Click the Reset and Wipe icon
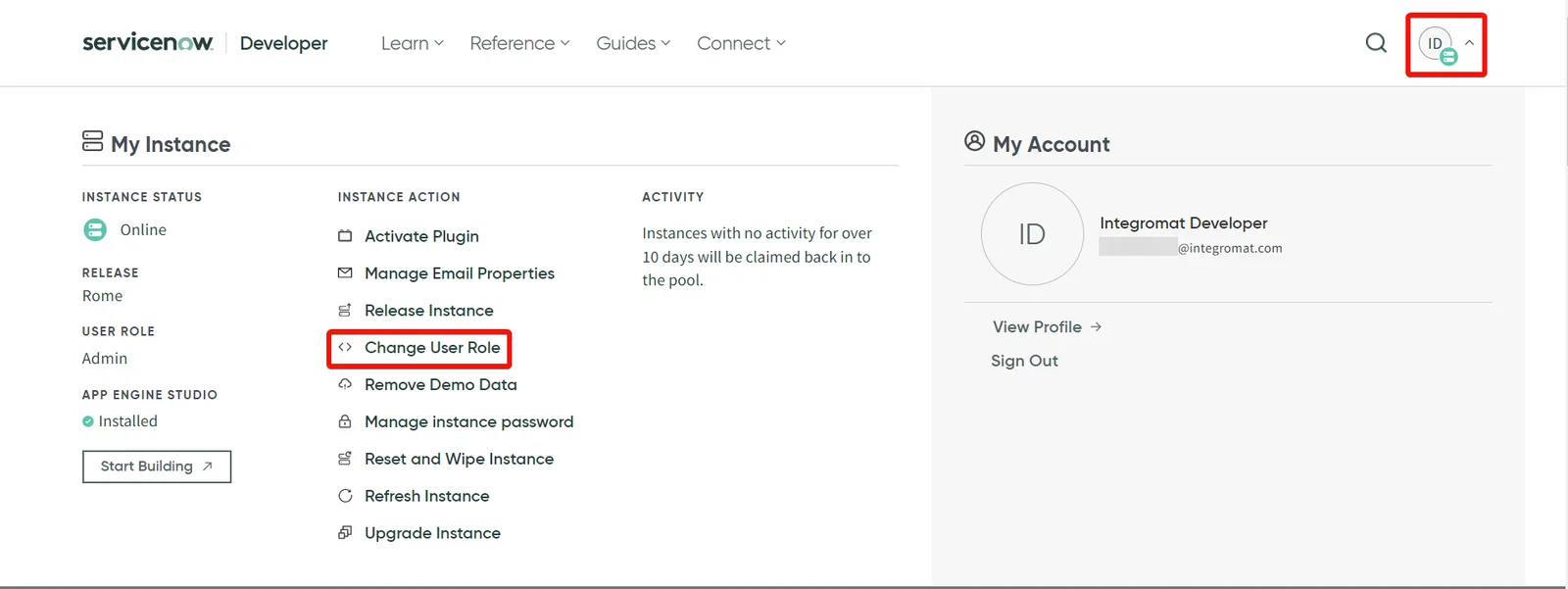Viewport: 1568px width, 589px height. click(345, 459)
